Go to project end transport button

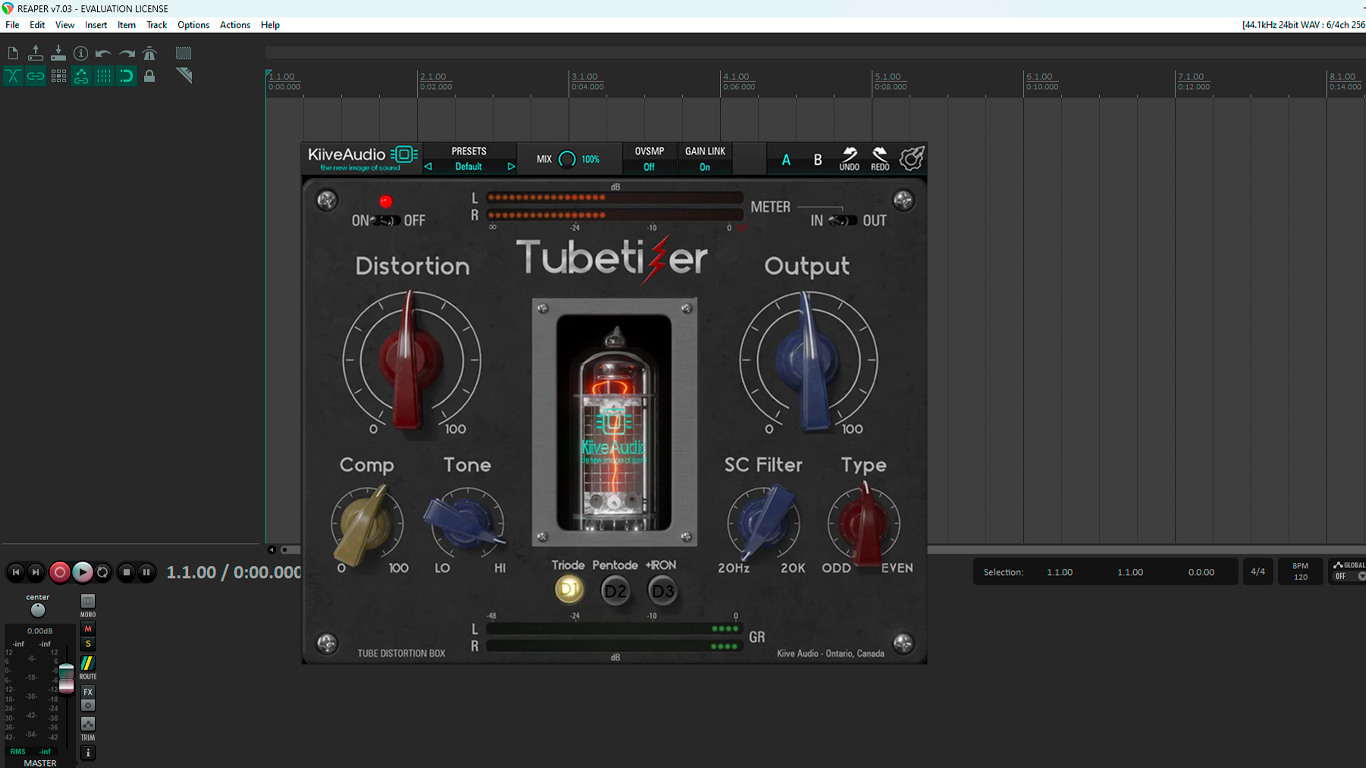click(36, 572)
